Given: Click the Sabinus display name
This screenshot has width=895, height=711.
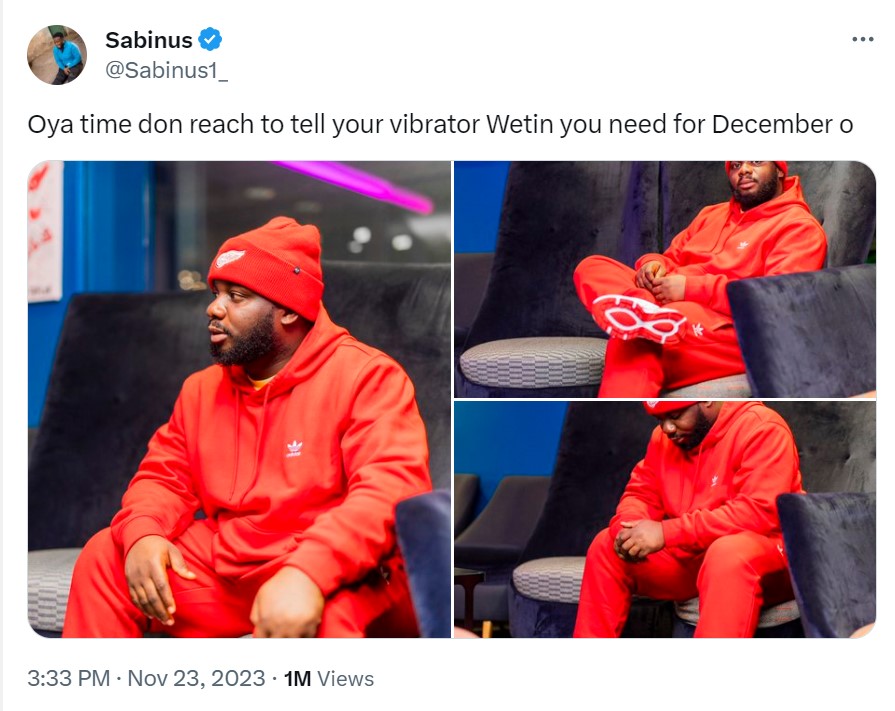Looking at the screenshot, I should [149, 40].
